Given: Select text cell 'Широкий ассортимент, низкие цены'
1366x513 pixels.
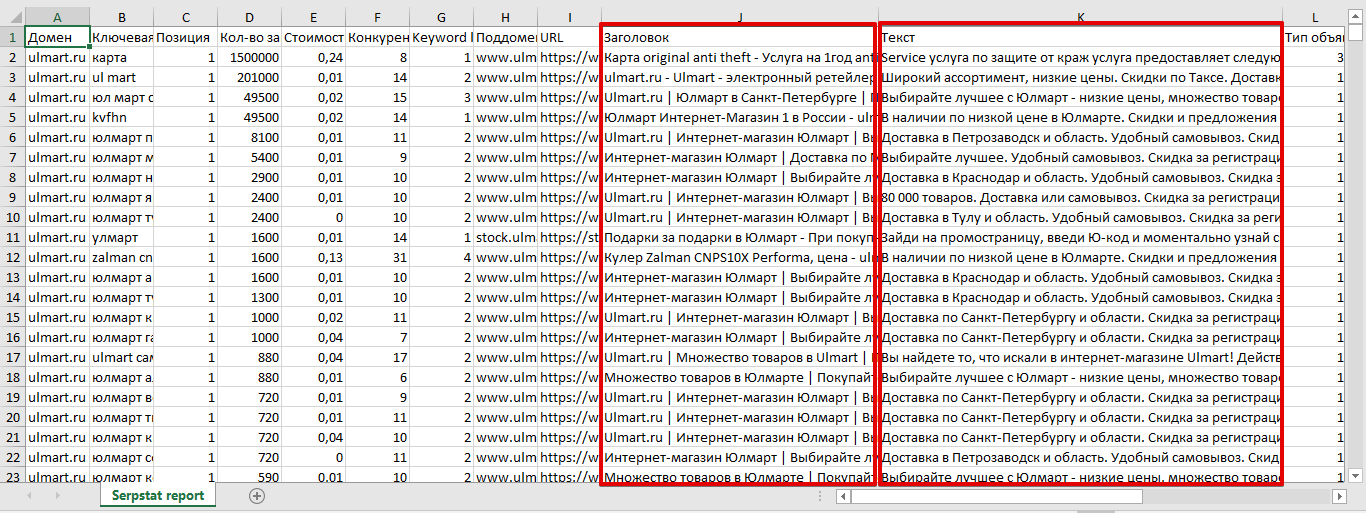Looking at the screenshot, I should [x=1080, y=77].
